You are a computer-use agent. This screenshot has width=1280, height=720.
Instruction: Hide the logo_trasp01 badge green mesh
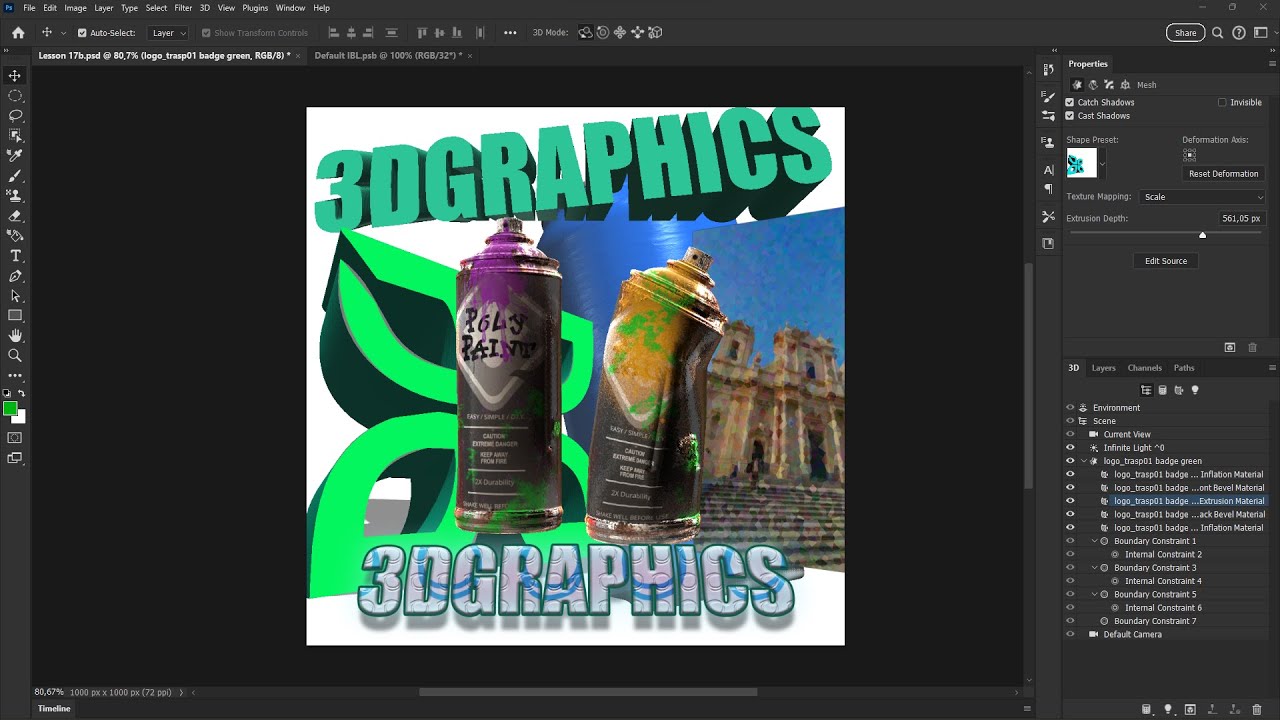pos(1070,461)
